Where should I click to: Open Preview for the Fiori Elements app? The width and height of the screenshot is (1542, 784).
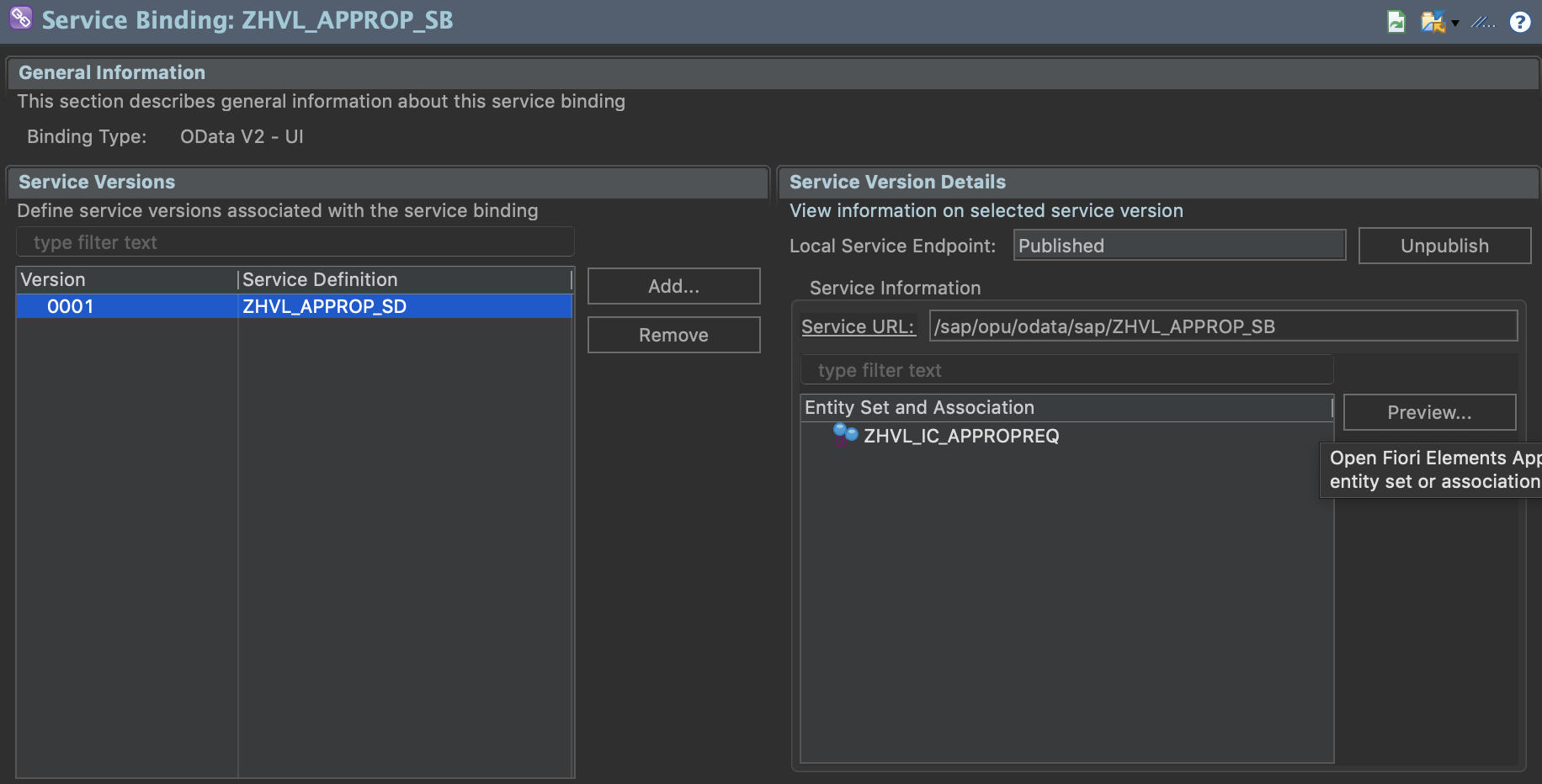click(1429, 412)
